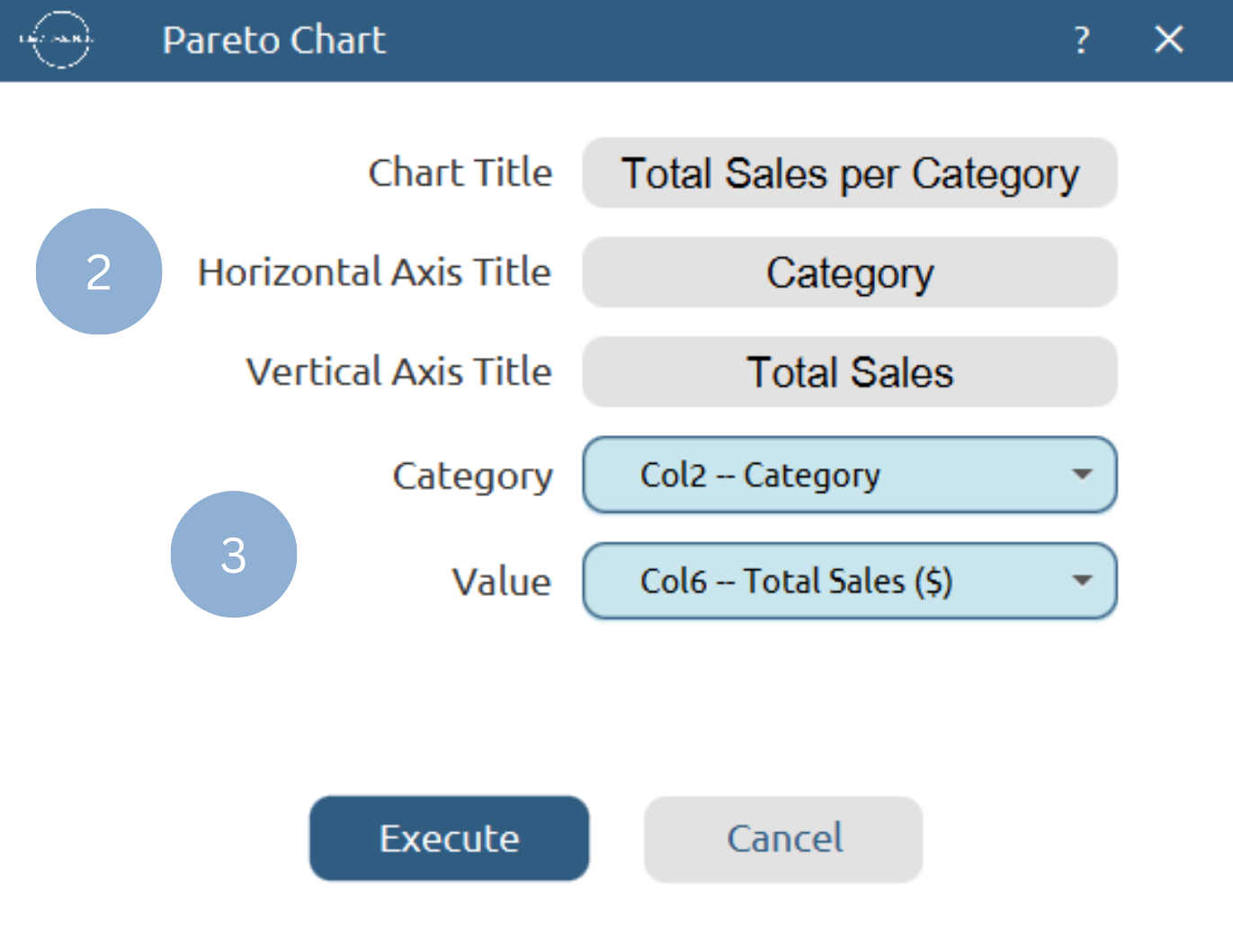Click the dropdown arrow beside Col6 -- Total Sales
Viewport: 1233px width, 952px height.
tap(1083, 582)
